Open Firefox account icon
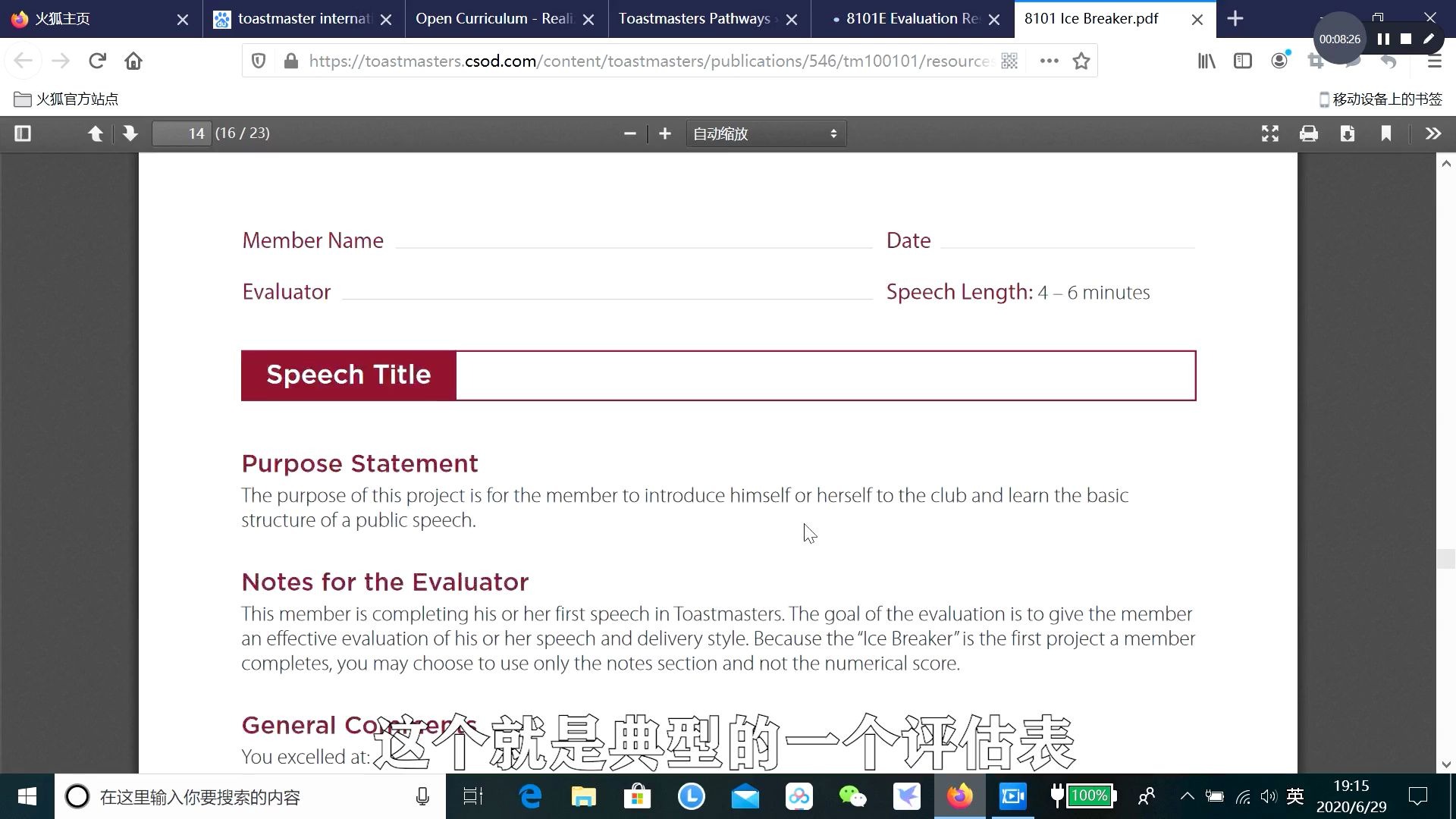Viewport: 1456px width, 819px height. pyautogui.click(x=1279, y=61)
